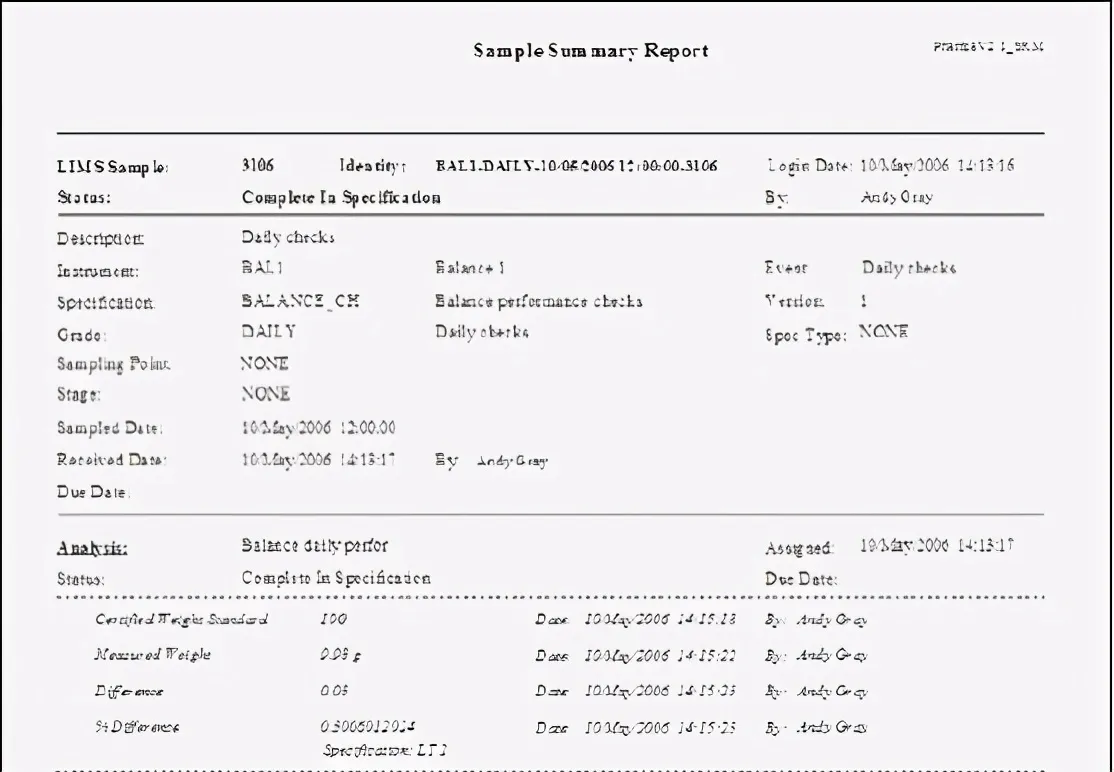Select the Certified Weight Standard value 100
The image size is (1114, 772).
click(x=333, y=619)
